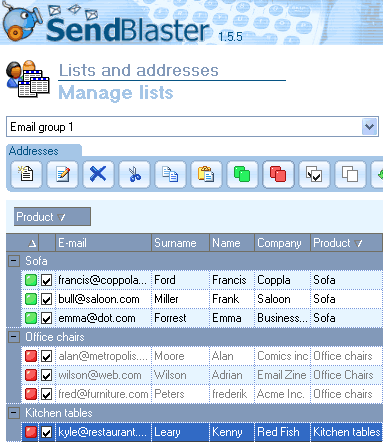Click the uncheck all boxes icon
This screenshot has height=442, width=383.
click(350, 174)
